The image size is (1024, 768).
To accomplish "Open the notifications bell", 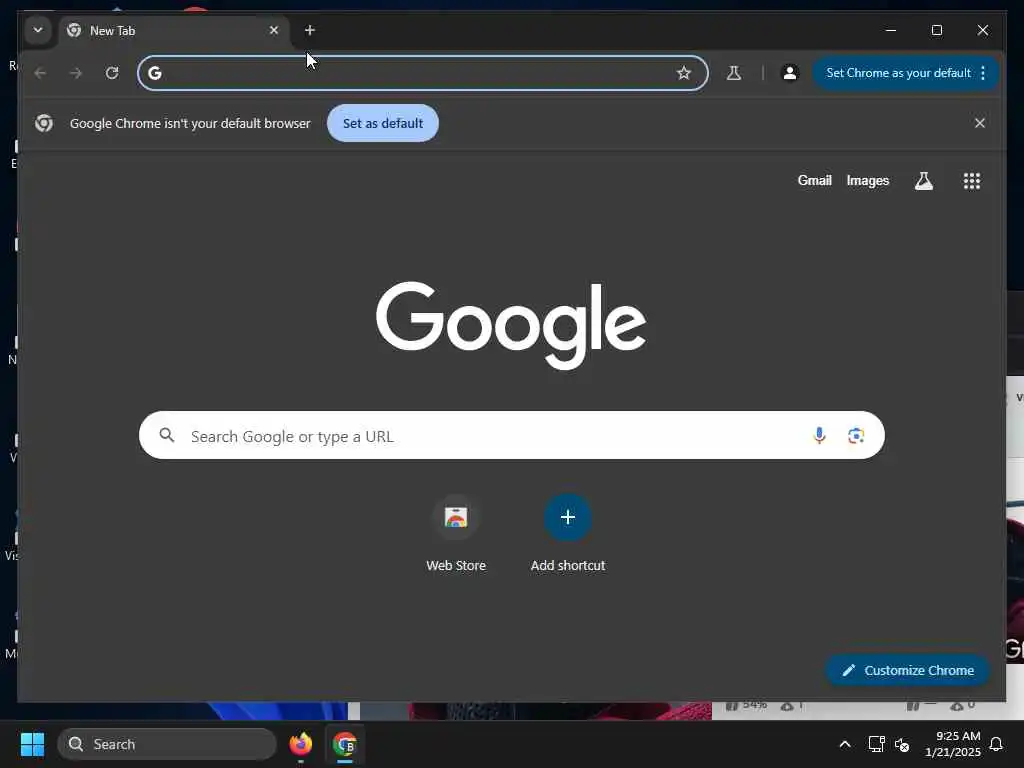I will 997,744.
